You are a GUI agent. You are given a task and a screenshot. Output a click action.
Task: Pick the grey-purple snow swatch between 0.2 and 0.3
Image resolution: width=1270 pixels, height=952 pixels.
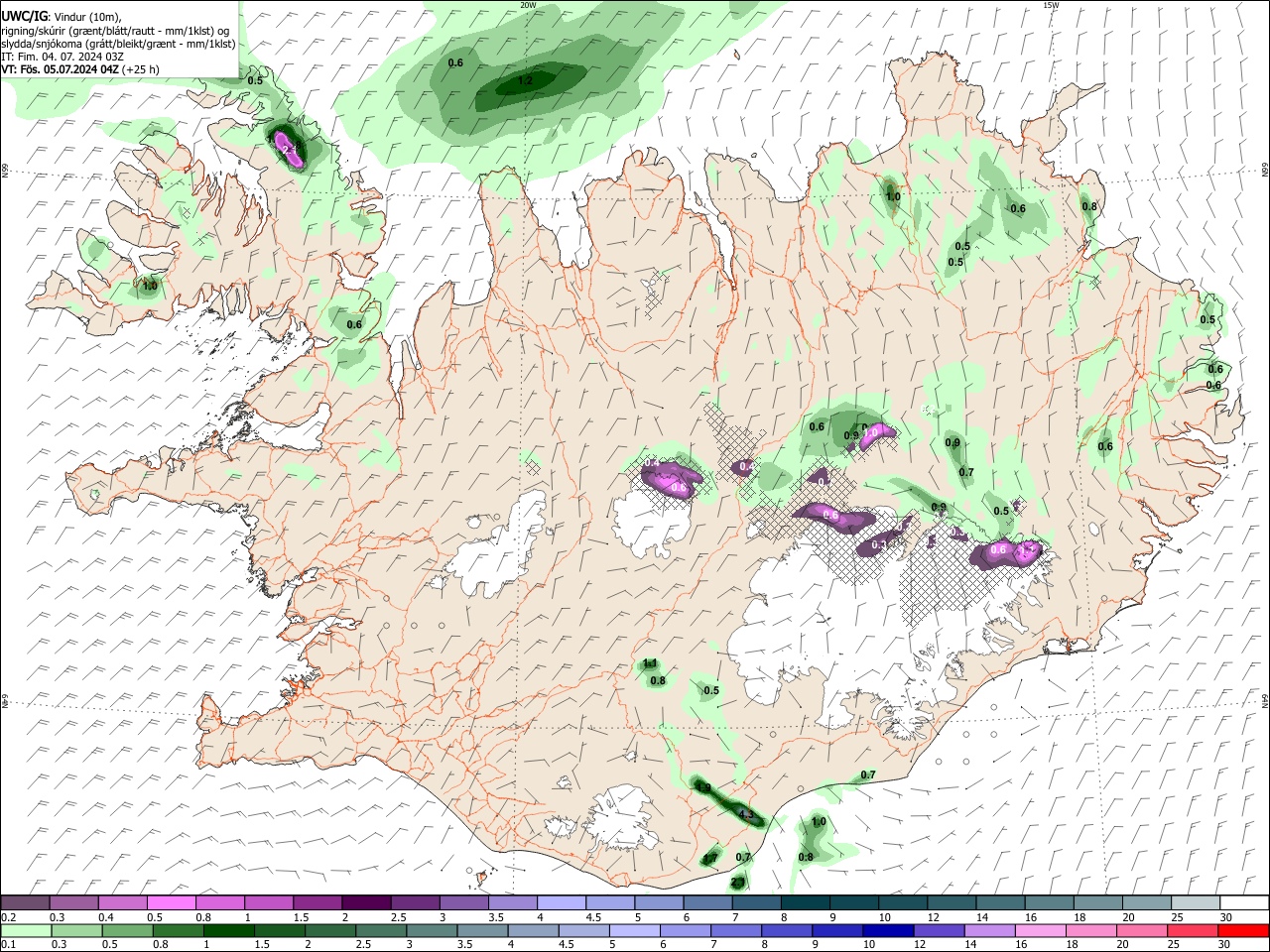point(25,902)
